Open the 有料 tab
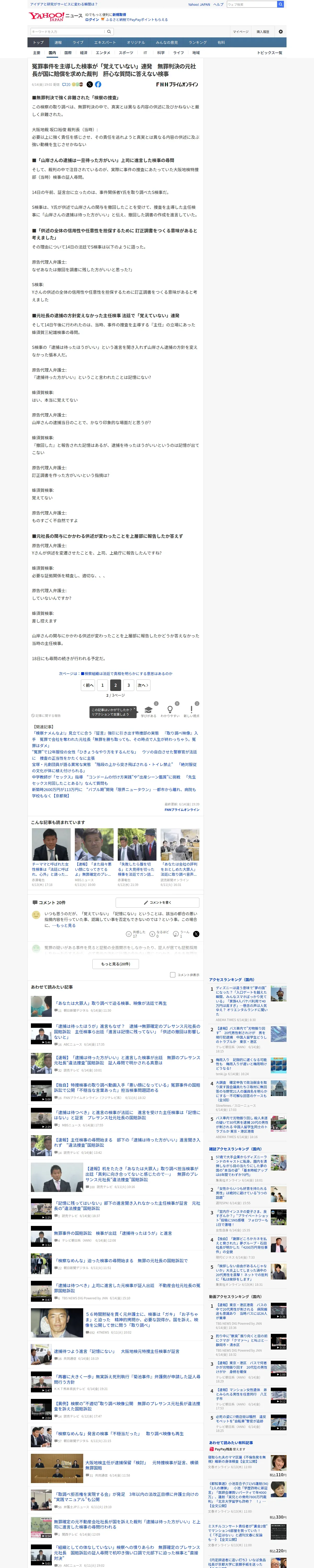The image size is (314, 1568). [221, 43]
